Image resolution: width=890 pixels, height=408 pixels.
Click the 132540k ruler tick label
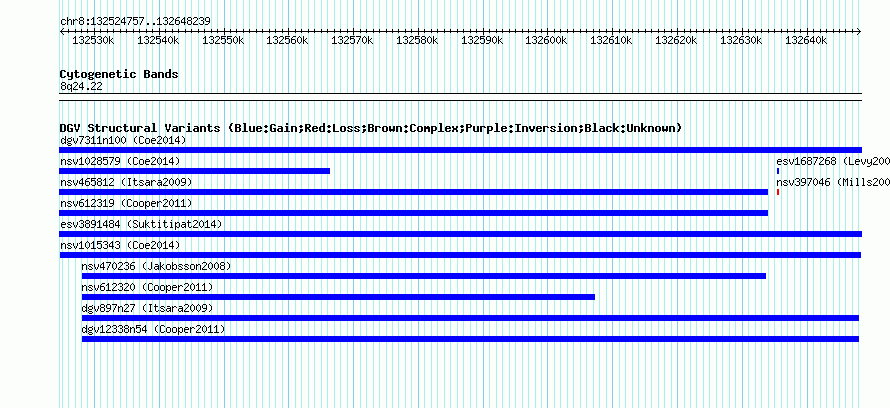point(158,40)
